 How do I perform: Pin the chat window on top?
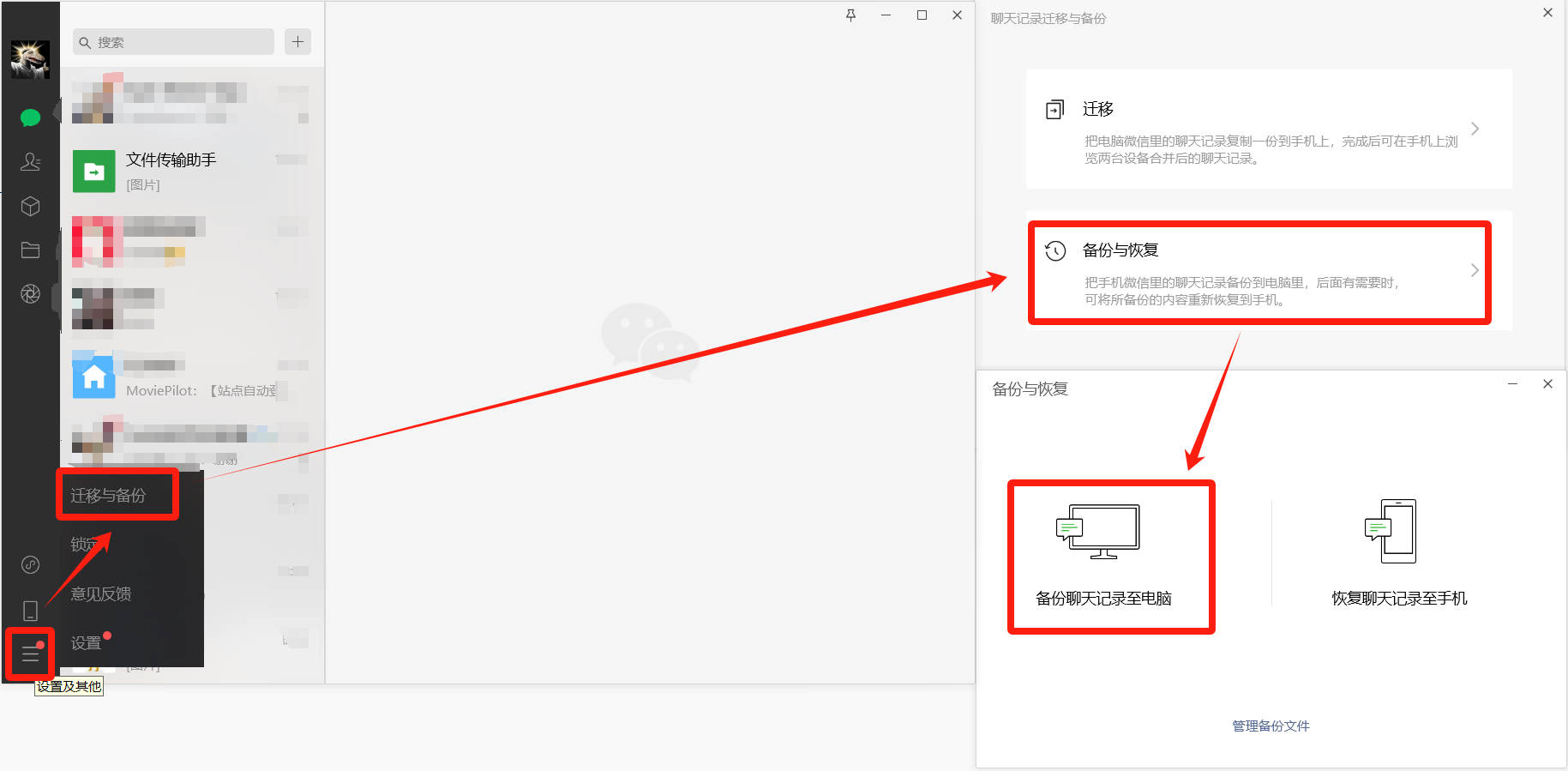850,15
